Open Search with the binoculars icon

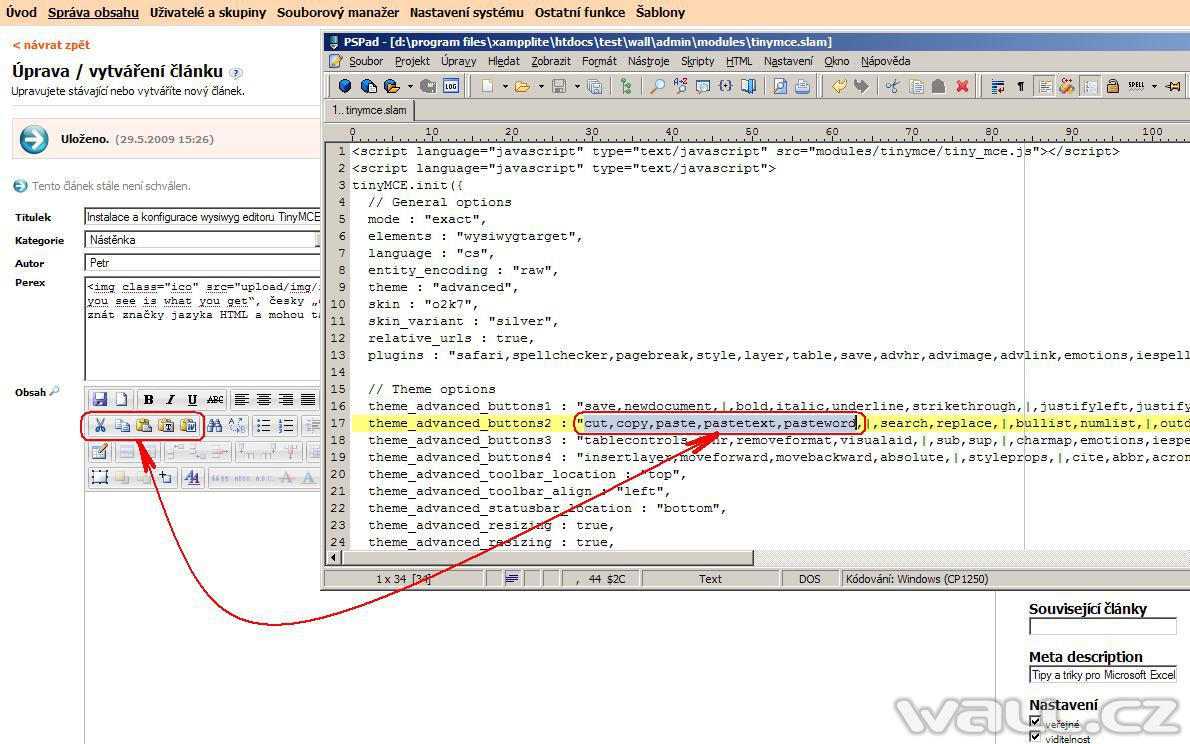click(x=215, y=426)
